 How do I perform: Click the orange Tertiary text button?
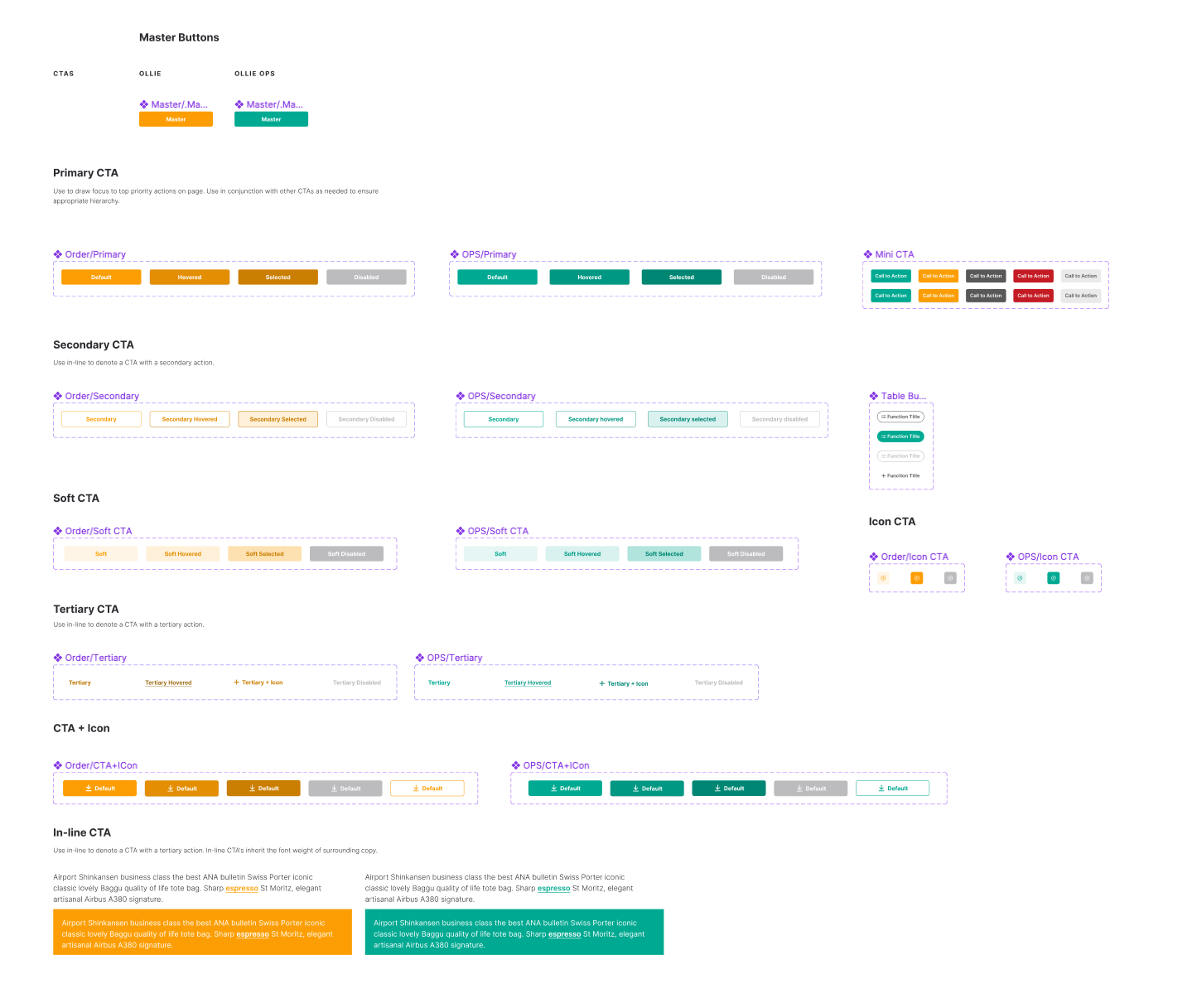click(x=80, y=682)
